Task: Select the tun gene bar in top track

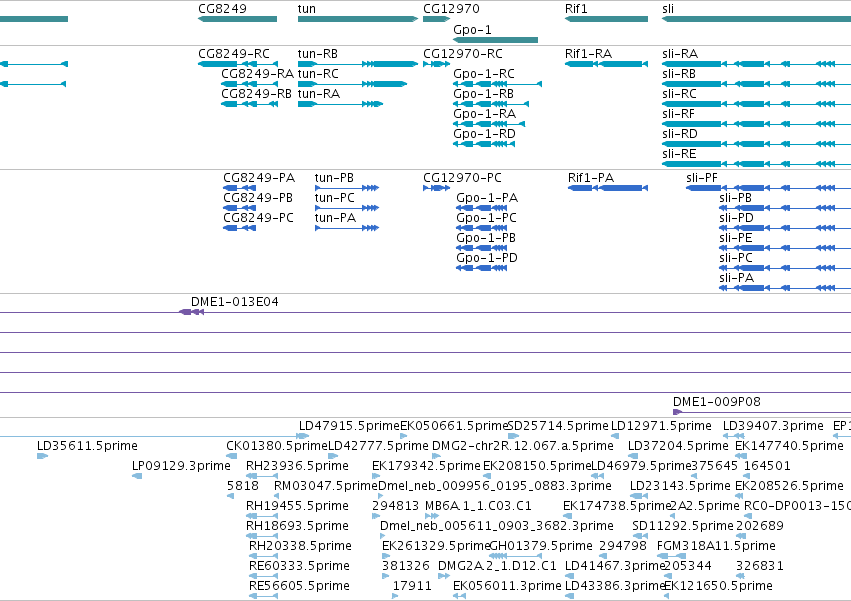Action: click(x=358, y=19)
